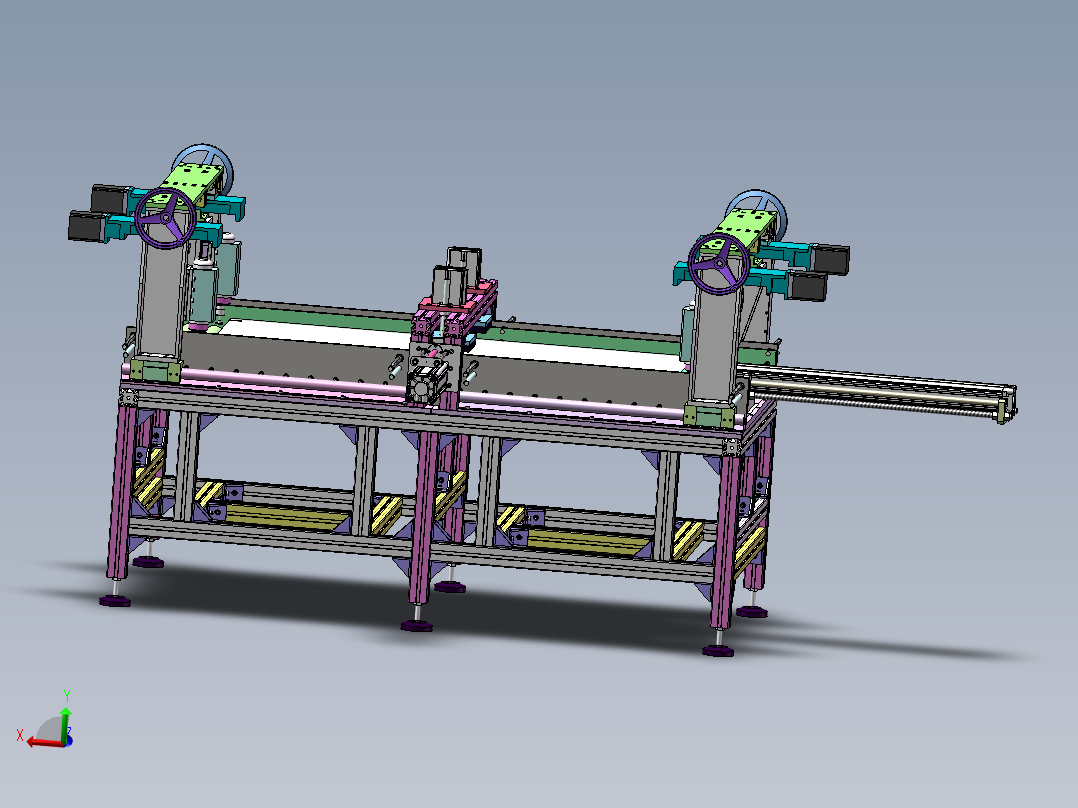Select the white sheet on the table top
Image resolution: width=1078 pixels, height=808 pixels.
(x=454, y=345)
